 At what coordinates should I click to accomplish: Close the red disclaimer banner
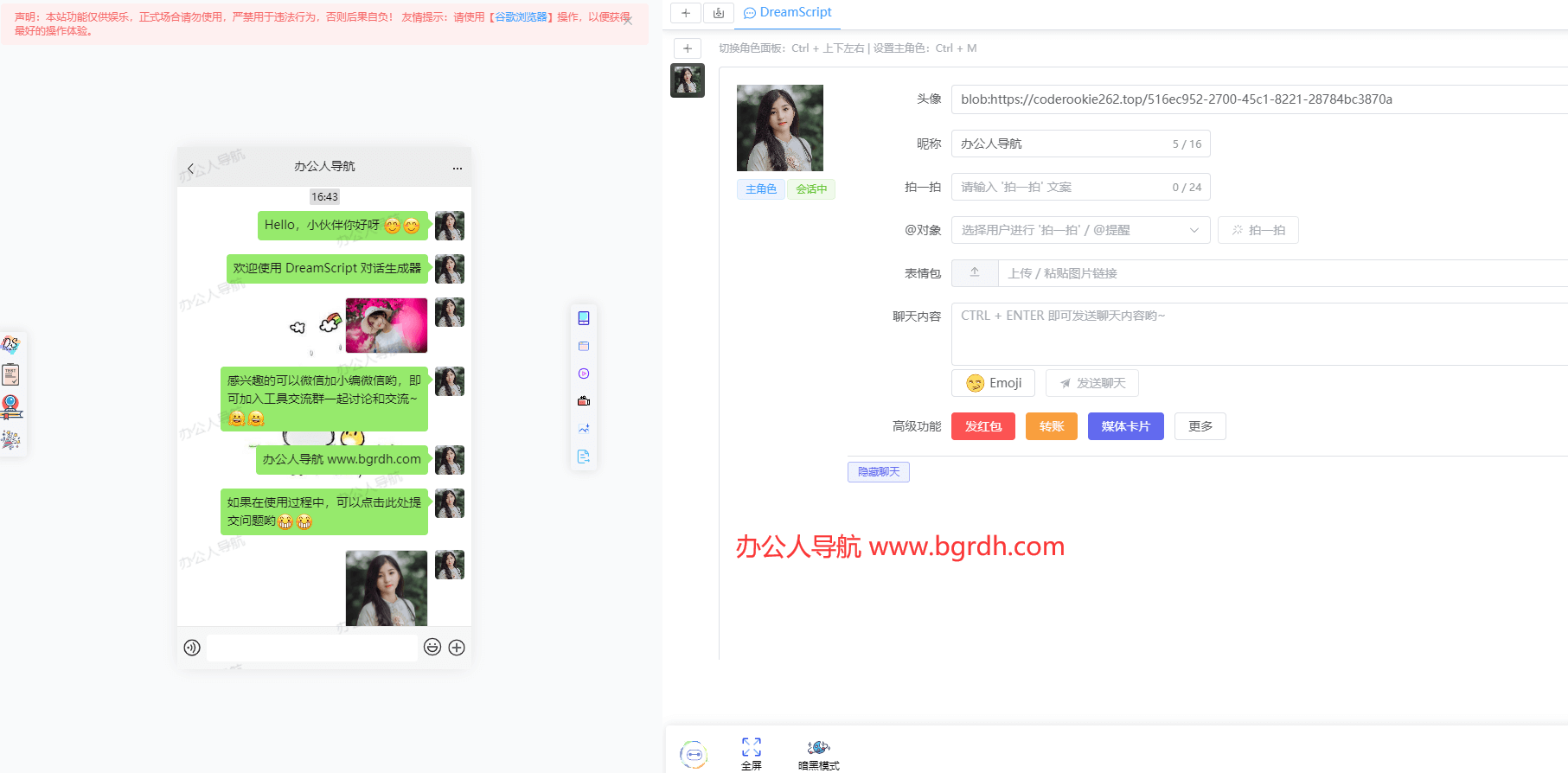point(628,21)
